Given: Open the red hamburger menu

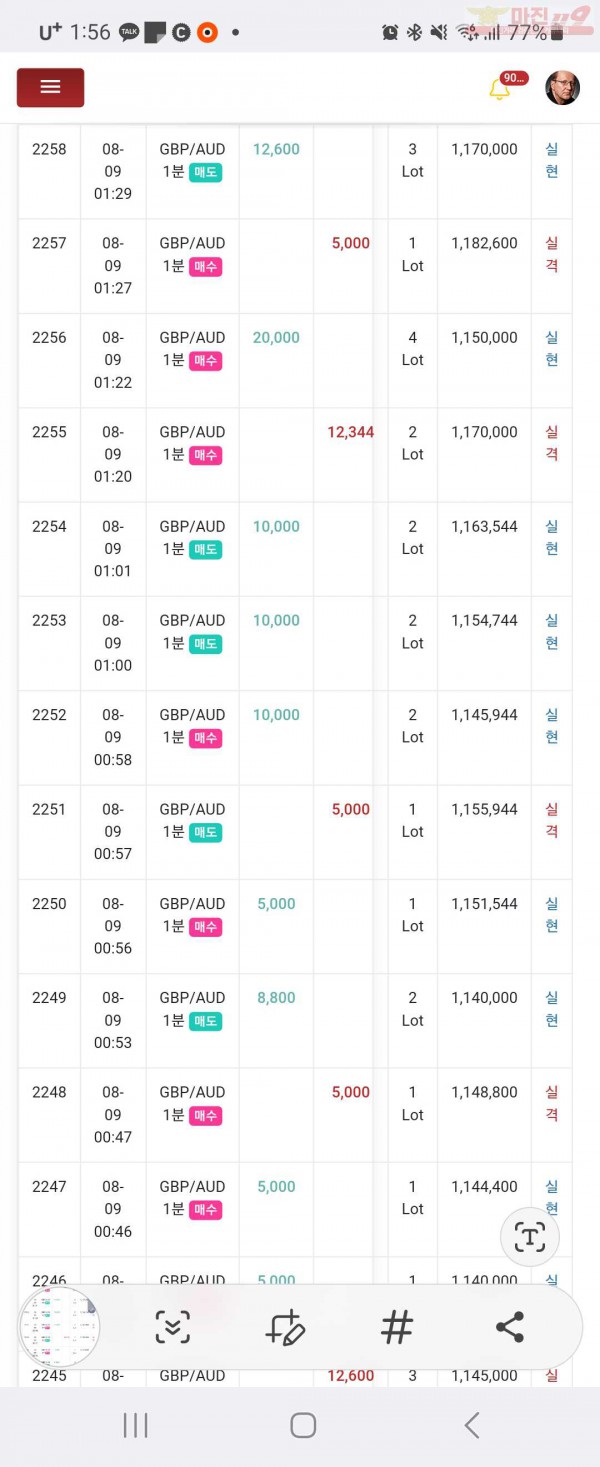Looking at the screenshot, I should (x=50, y=88).
